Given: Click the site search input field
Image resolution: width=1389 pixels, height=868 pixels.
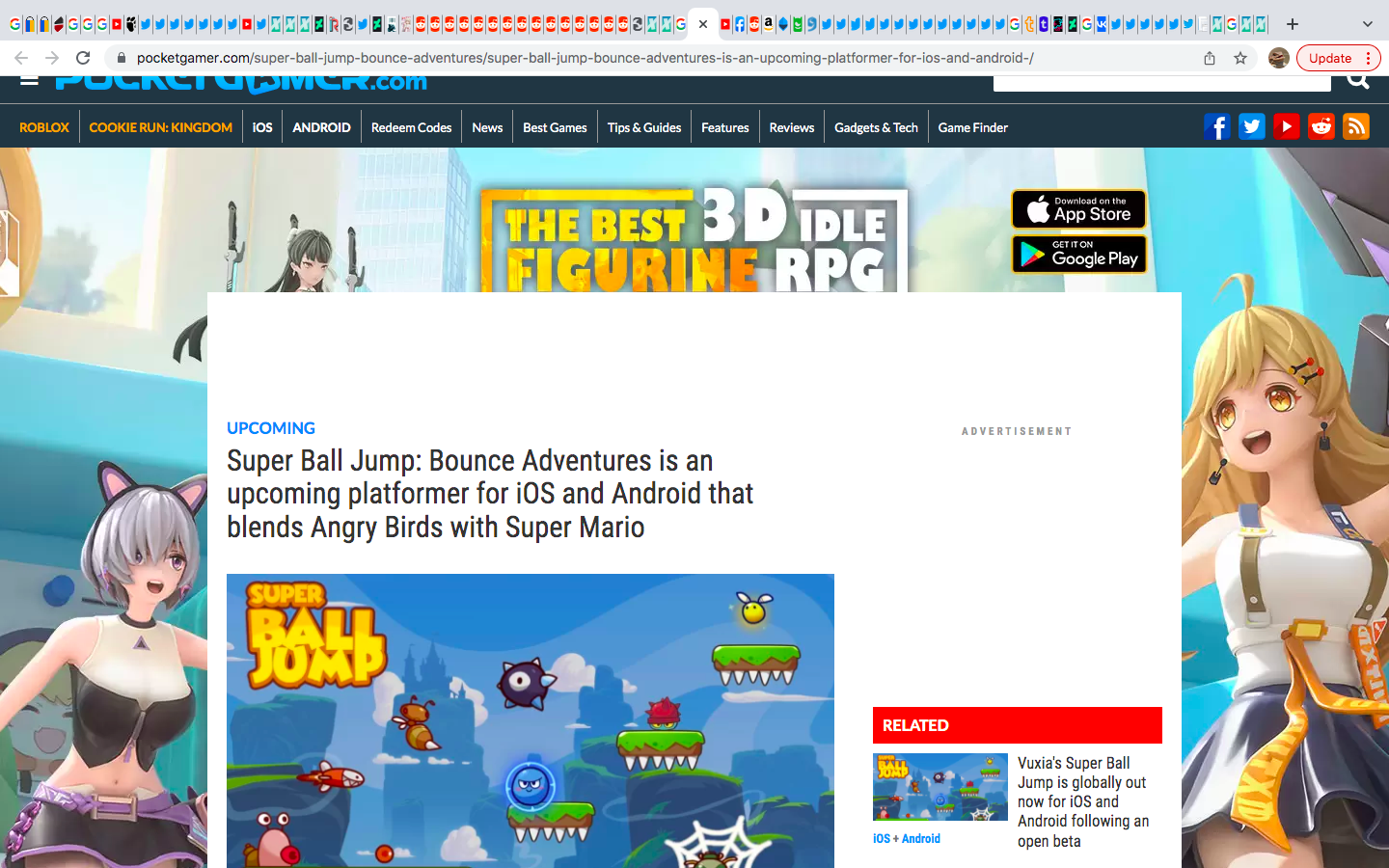Looking at the screenshot, I should point(1162,82).
